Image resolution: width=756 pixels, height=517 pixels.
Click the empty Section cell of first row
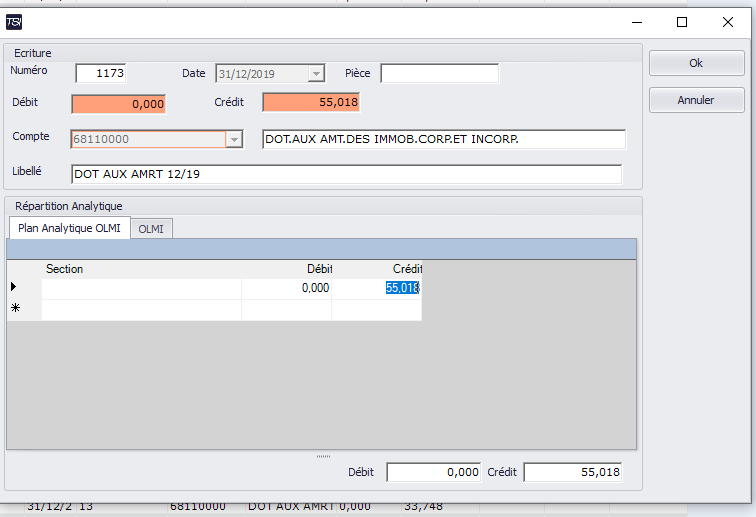pos(141,289)
